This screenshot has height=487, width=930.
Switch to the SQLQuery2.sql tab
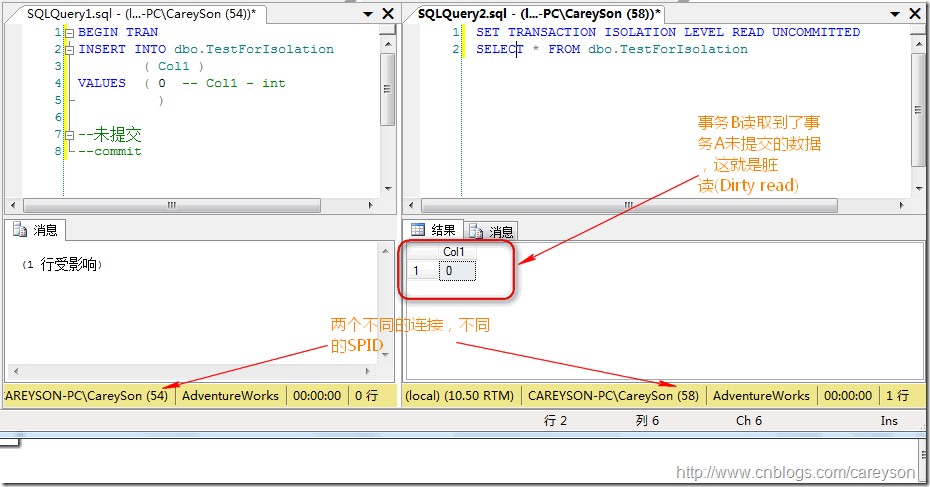coord(539,13)
